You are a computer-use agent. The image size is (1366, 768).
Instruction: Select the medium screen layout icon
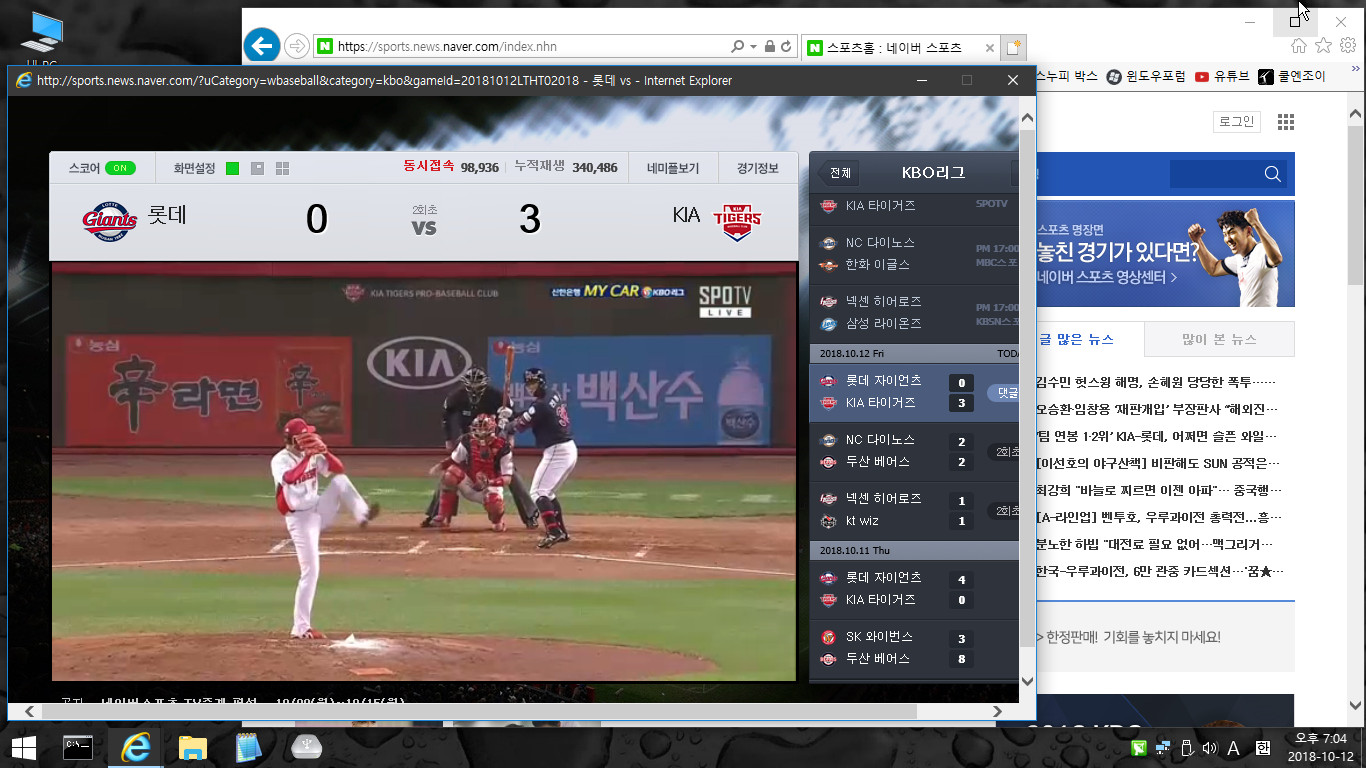tap(258, 169)
